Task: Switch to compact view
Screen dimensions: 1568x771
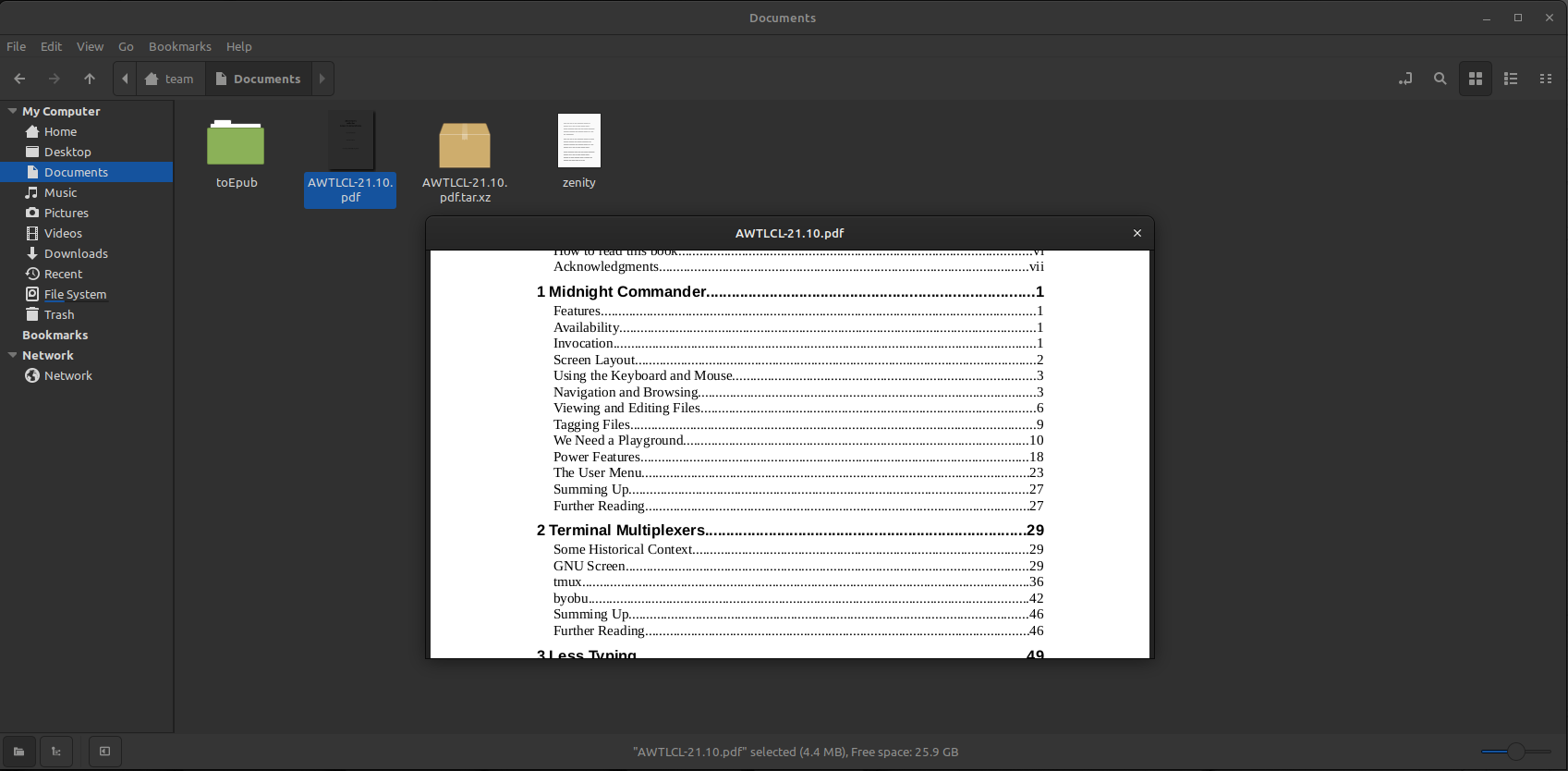Action: click(1546, 79)
